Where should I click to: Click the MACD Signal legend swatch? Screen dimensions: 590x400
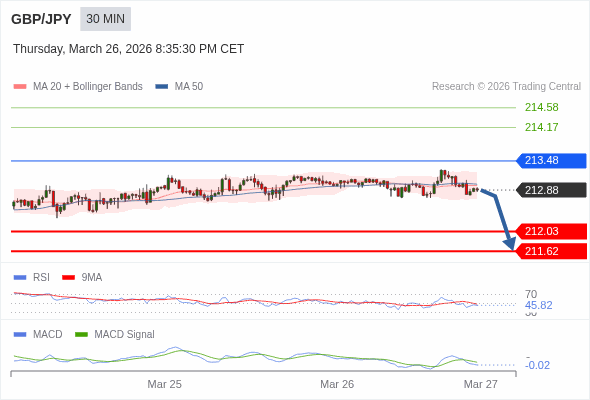pos(81,335)
